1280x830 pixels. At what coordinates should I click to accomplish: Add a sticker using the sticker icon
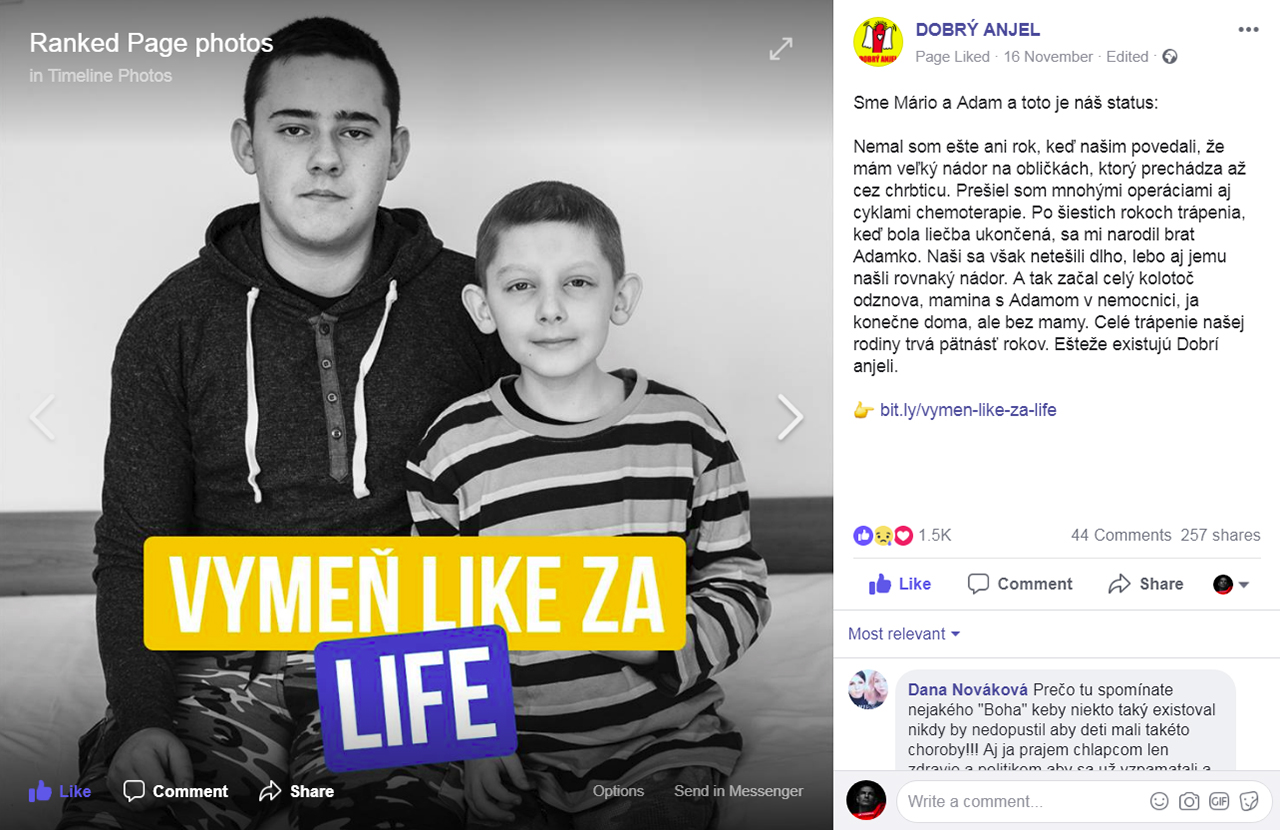click(1249, 801)
